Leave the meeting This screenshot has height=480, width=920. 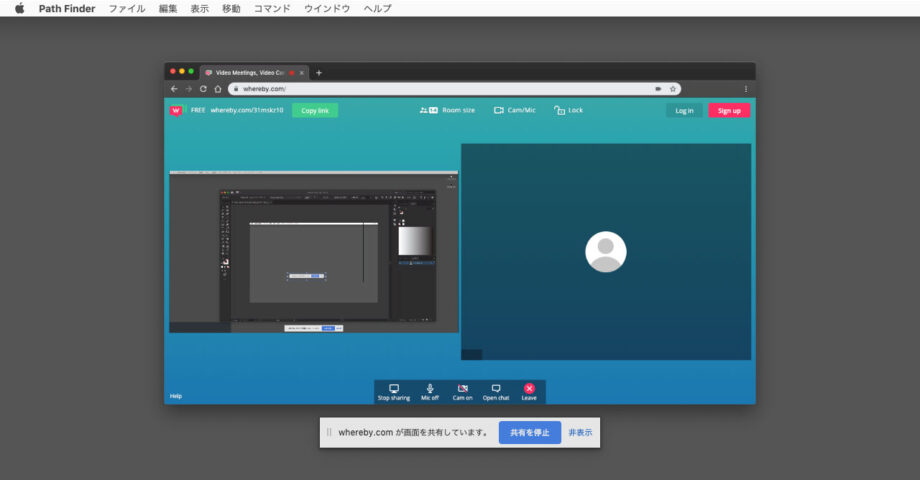click(529, 393)
